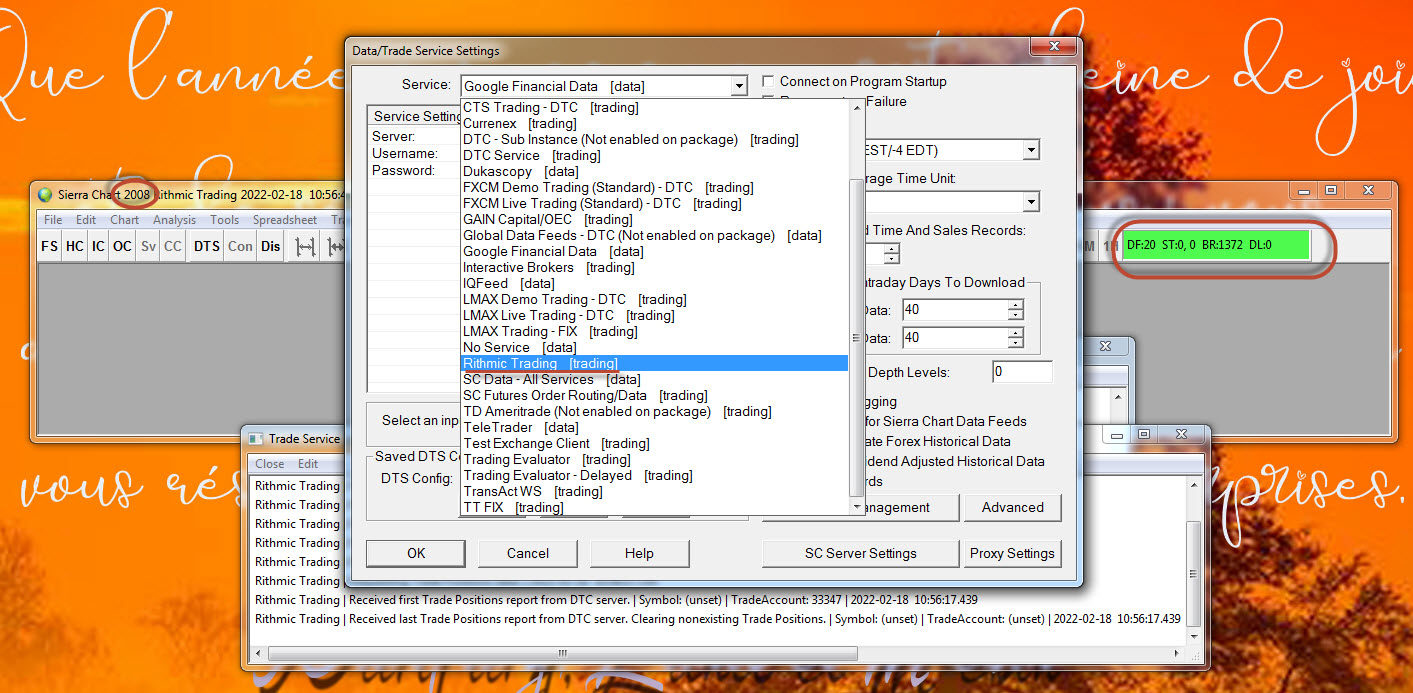Open the Spreadsheet menu
Viewport: 1413px width, 693px height.
[285, 220]
